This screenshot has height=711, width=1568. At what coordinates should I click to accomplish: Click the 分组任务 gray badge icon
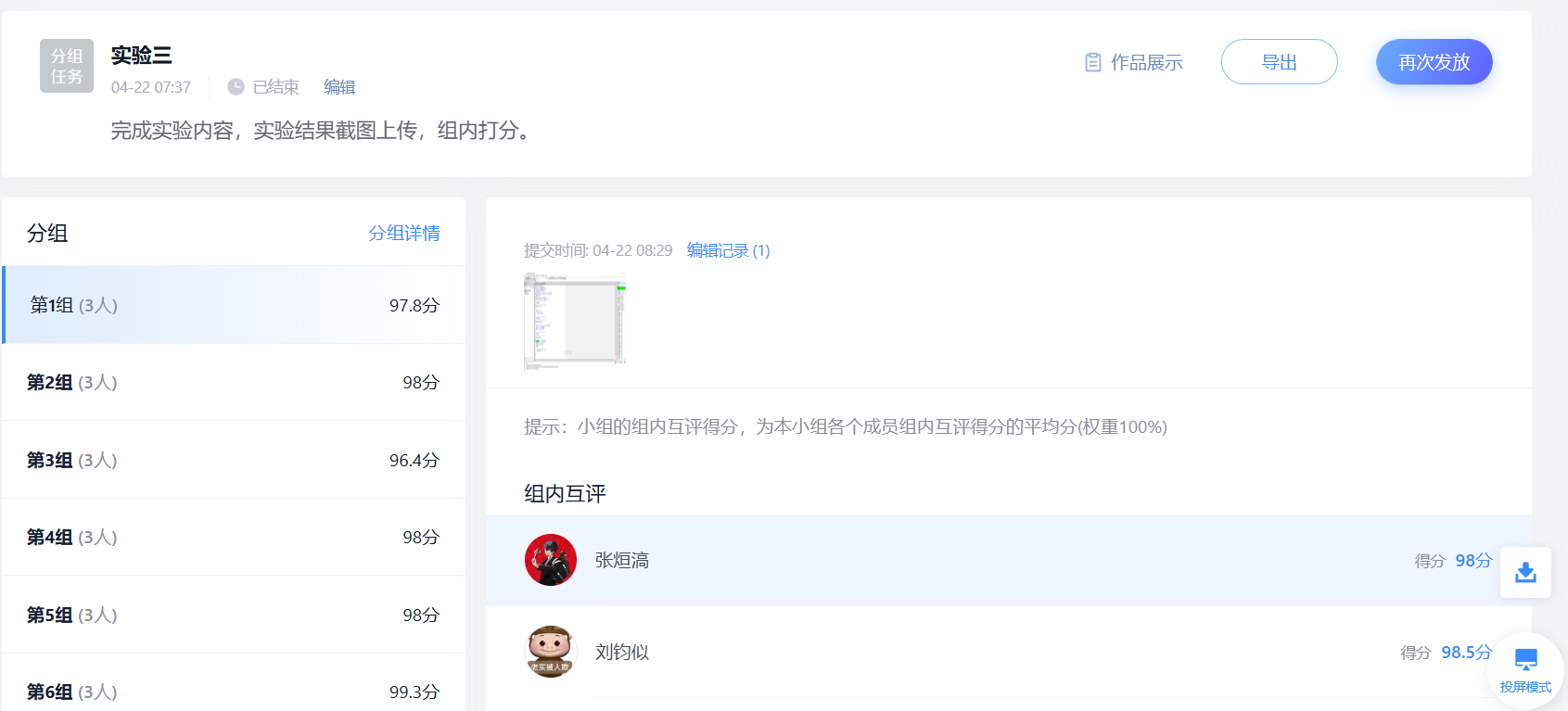(67, 66)
